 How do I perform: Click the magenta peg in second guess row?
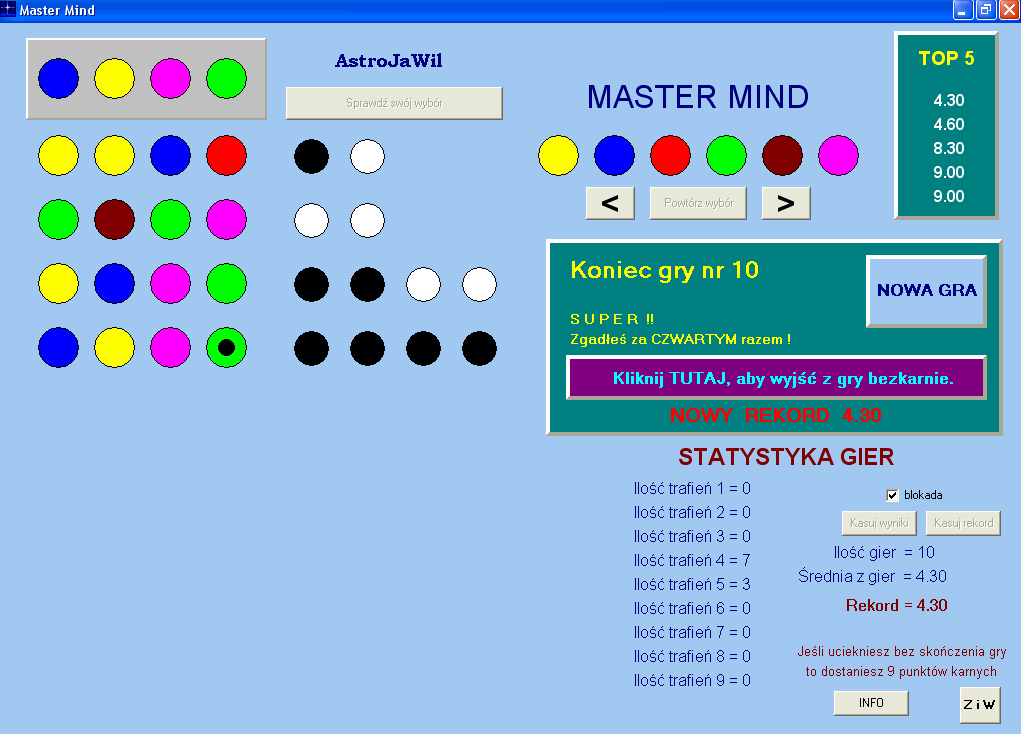click(227, 219)
